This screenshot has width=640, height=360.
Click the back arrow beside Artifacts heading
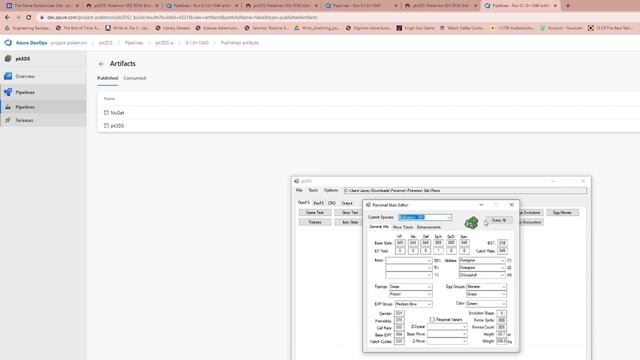(101, 64)
